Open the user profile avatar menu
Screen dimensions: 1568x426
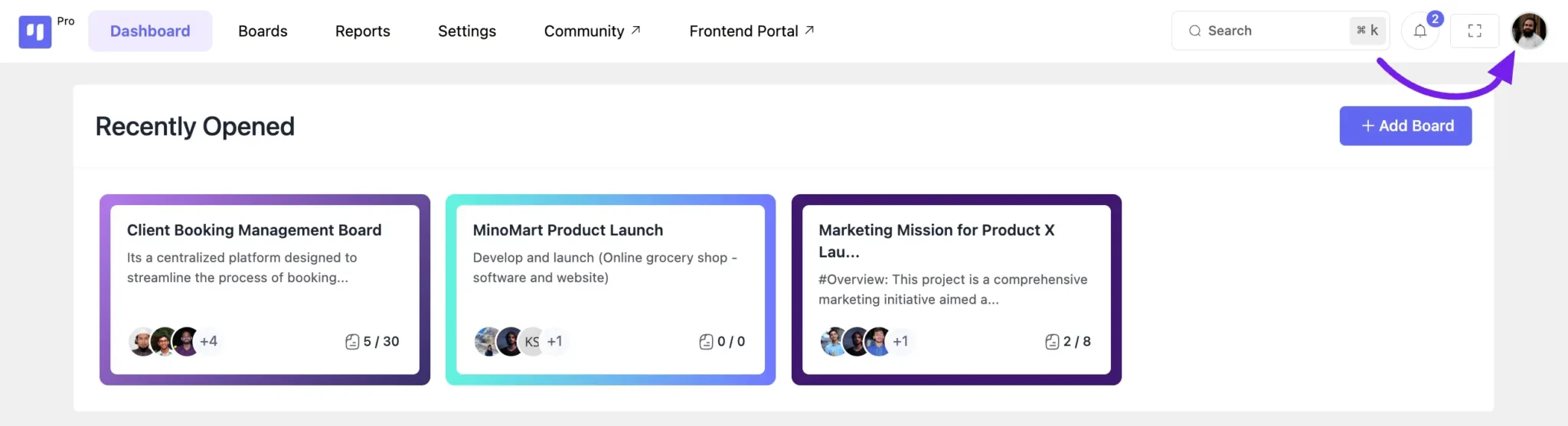(x=1529, y=31)
